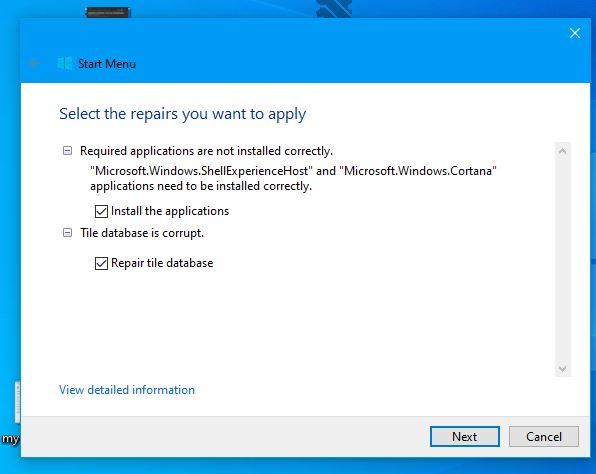
Task: Select 'Tile database is corrupt.' text
Action: [x=142, y=233]
